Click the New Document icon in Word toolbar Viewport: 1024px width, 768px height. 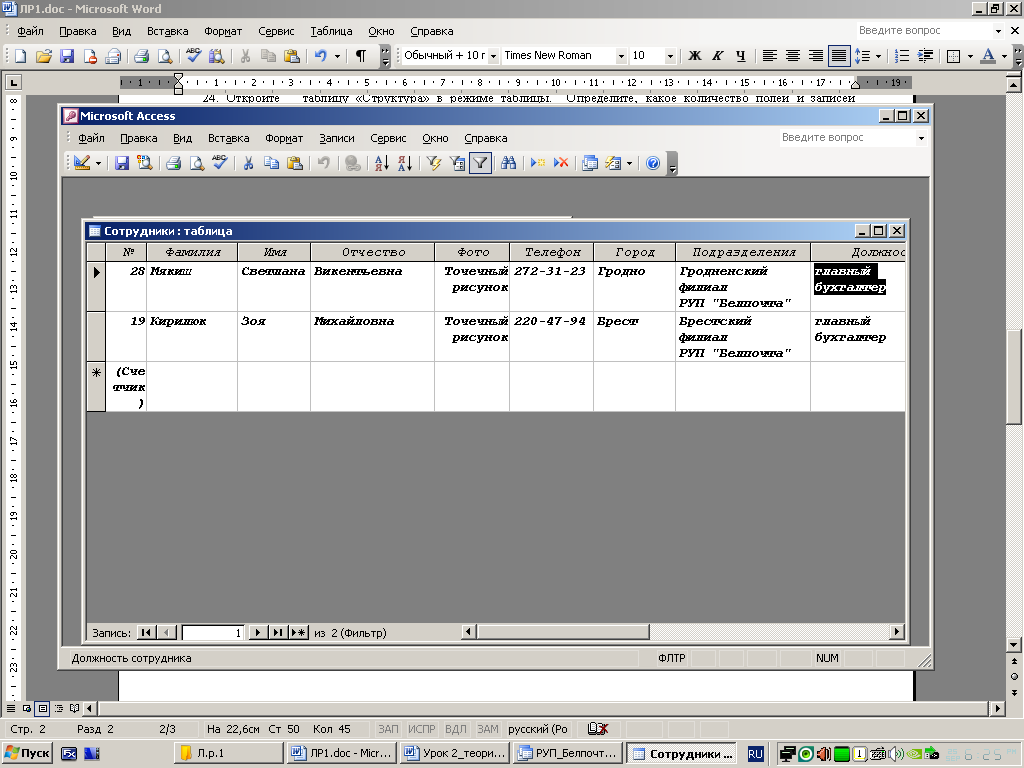[20, 56]
